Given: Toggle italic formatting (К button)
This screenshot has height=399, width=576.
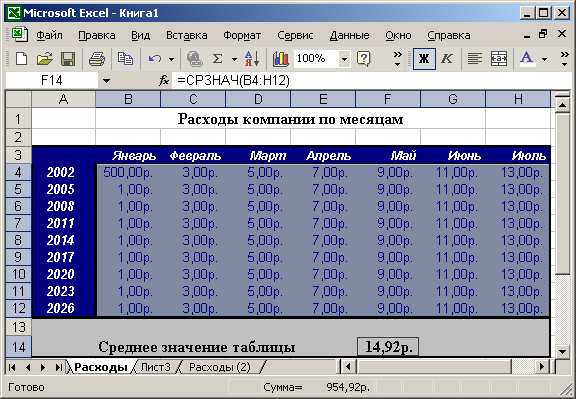Looking at the screenshot, I should [447, 58].
